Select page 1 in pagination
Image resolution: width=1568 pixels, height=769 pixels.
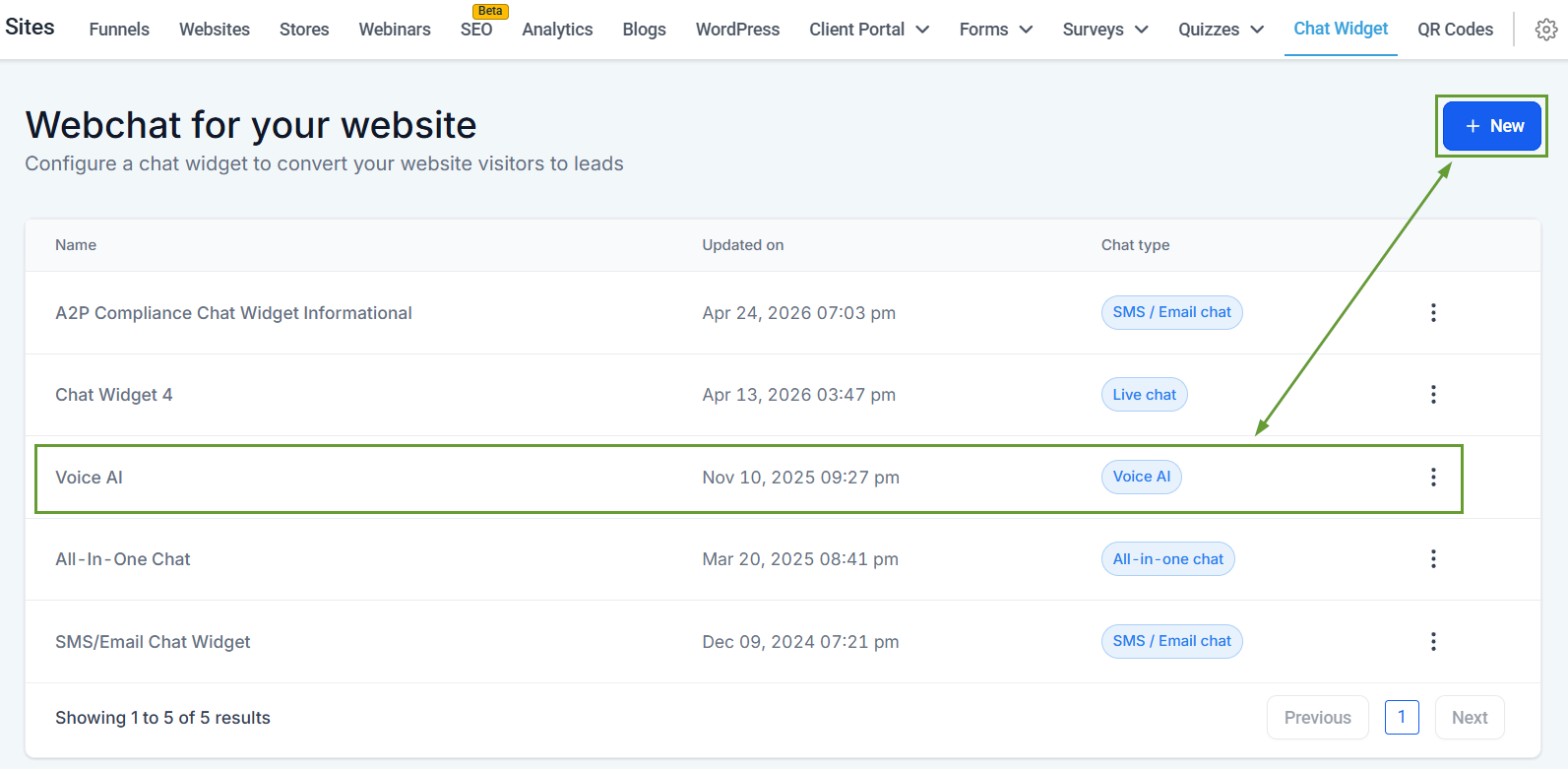click(x=1402, y=717)
